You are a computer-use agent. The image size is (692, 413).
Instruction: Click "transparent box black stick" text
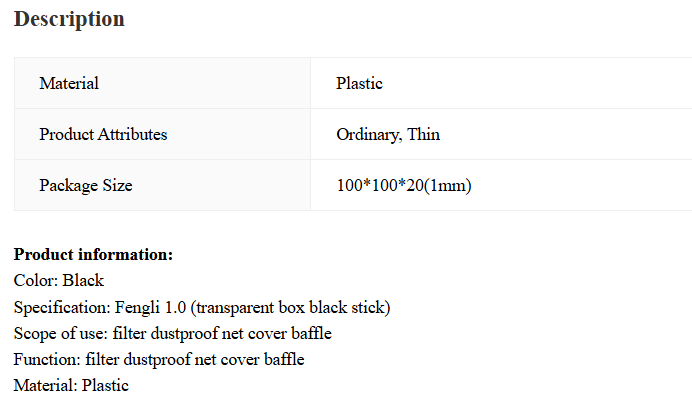coord(290,308)
